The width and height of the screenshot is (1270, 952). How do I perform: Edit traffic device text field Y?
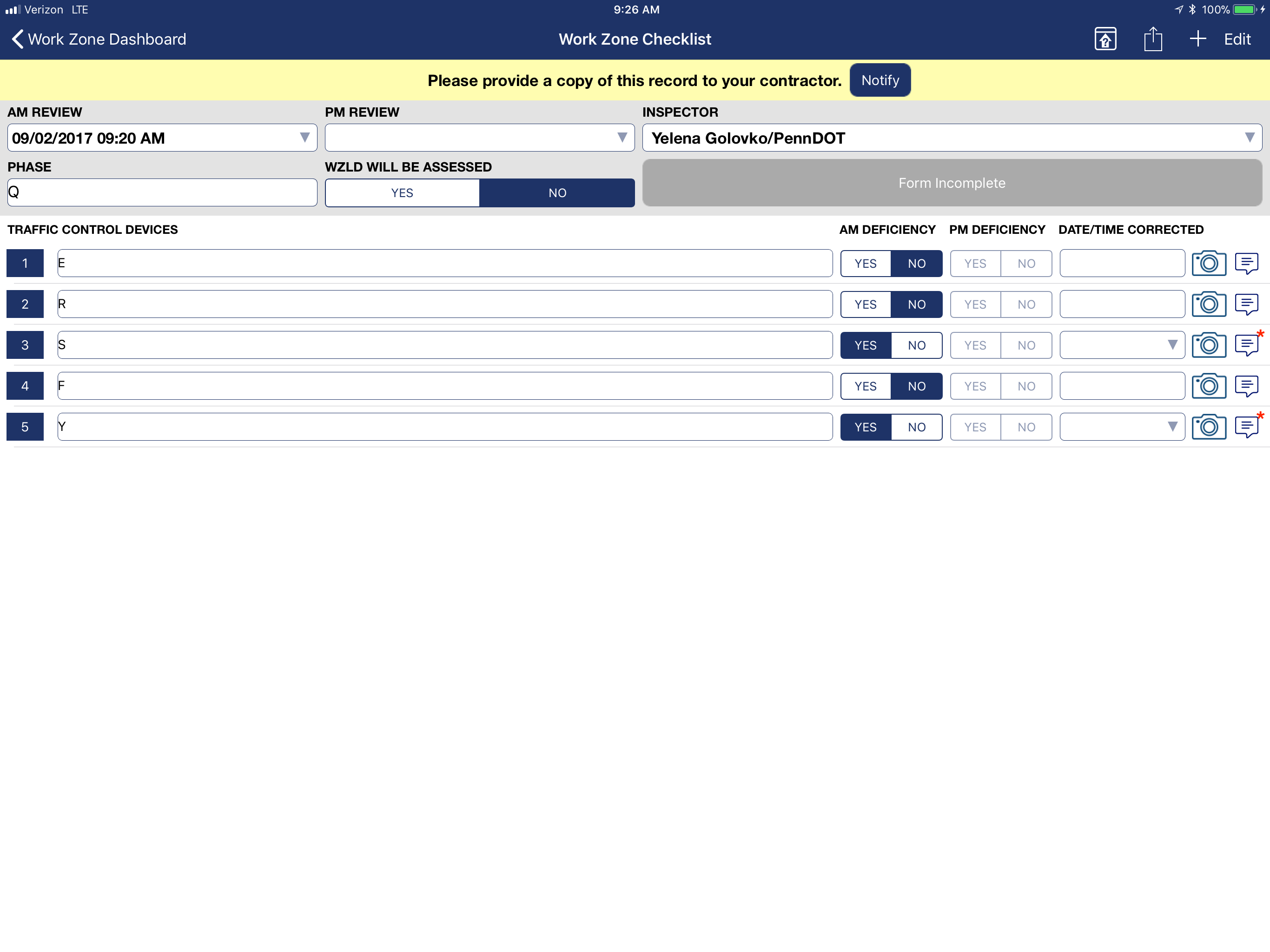tap(444, 427)
